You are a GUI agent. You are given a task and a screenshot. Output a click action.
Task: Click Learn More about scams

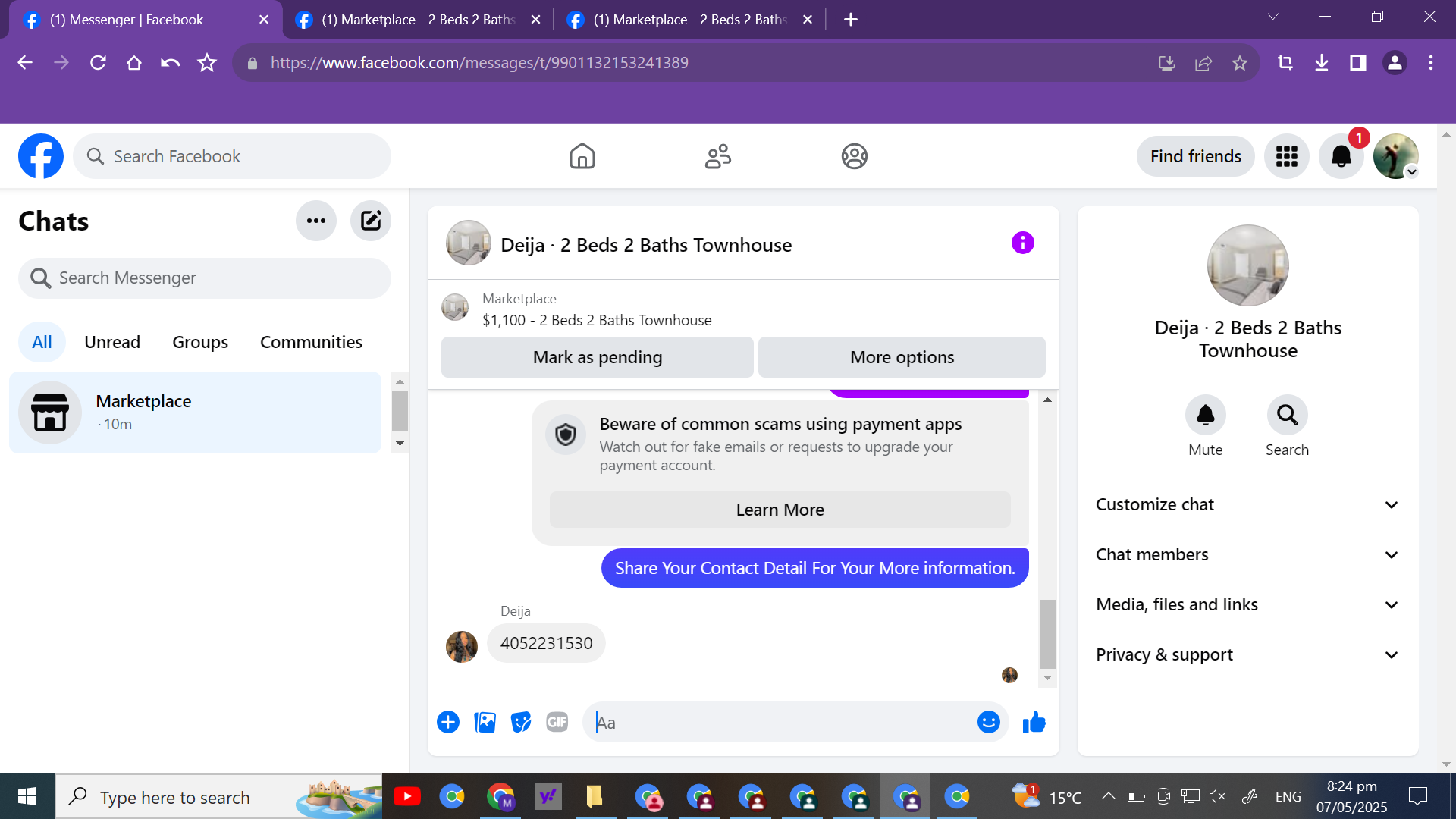coord(780,510)
